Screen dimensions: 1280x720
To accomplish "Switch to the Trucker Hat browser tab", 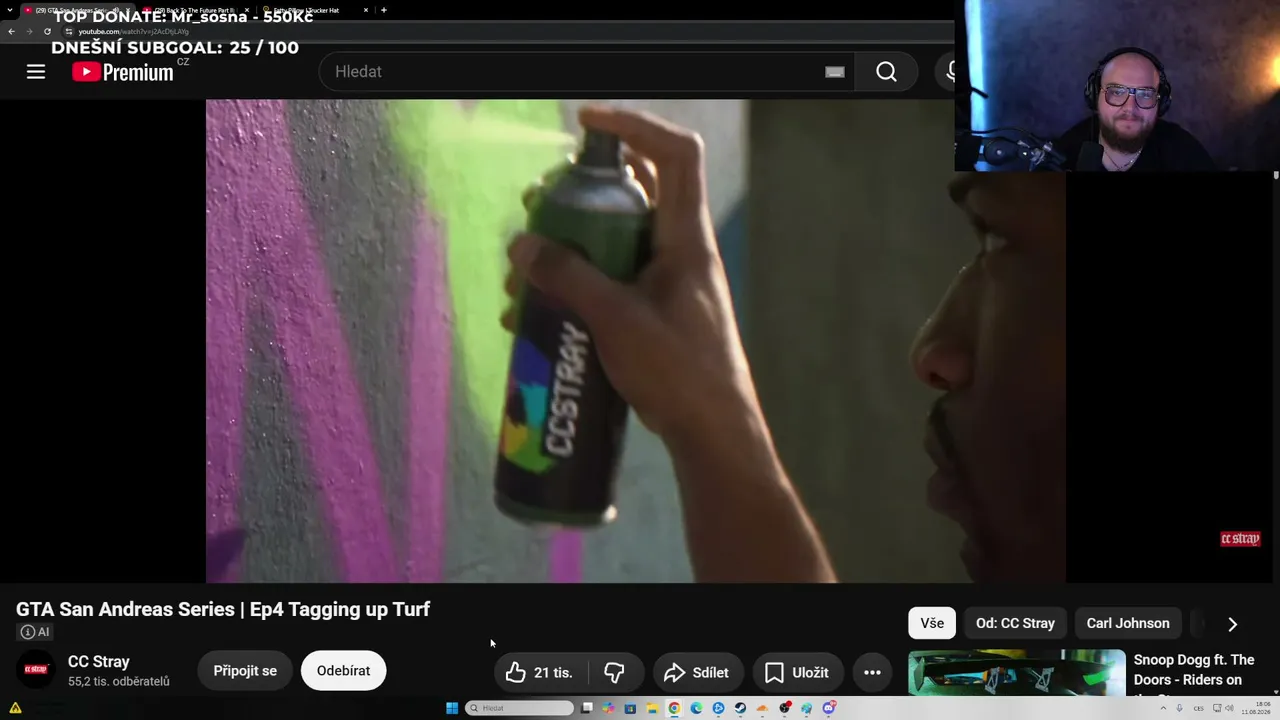I will 313,10.
